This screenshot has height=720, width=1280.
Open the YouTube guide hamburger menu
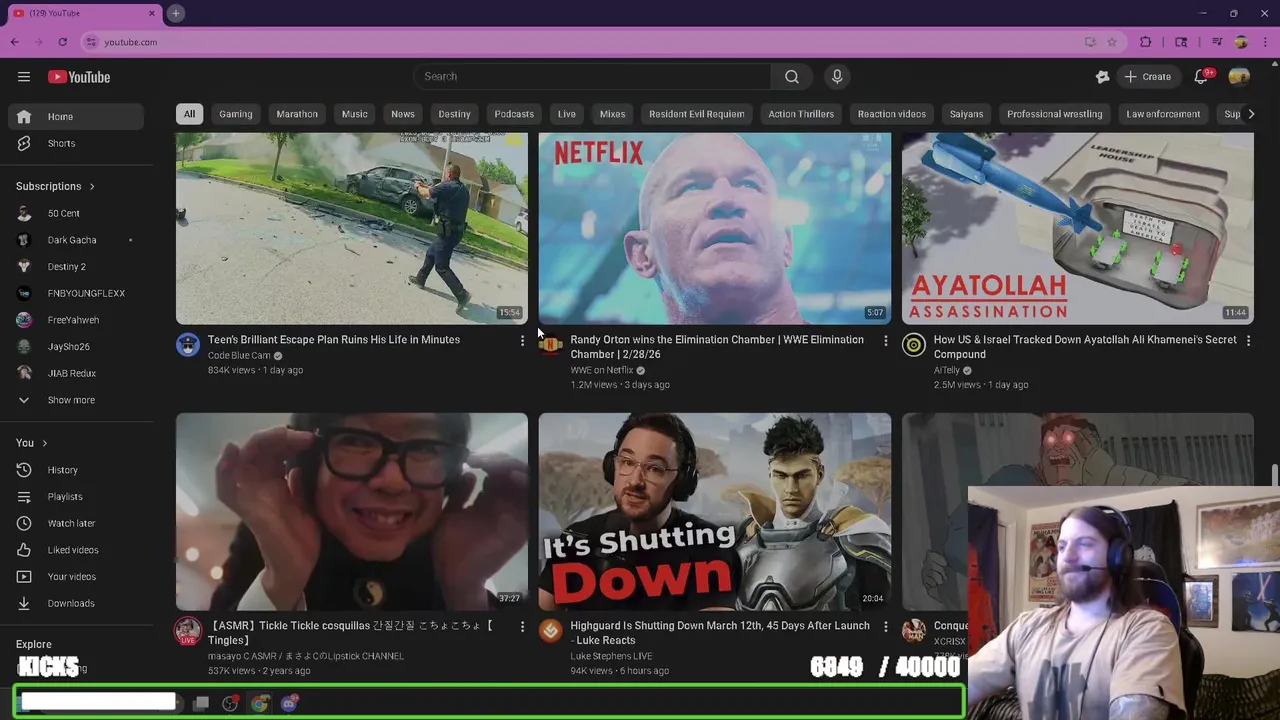point(24,77)
